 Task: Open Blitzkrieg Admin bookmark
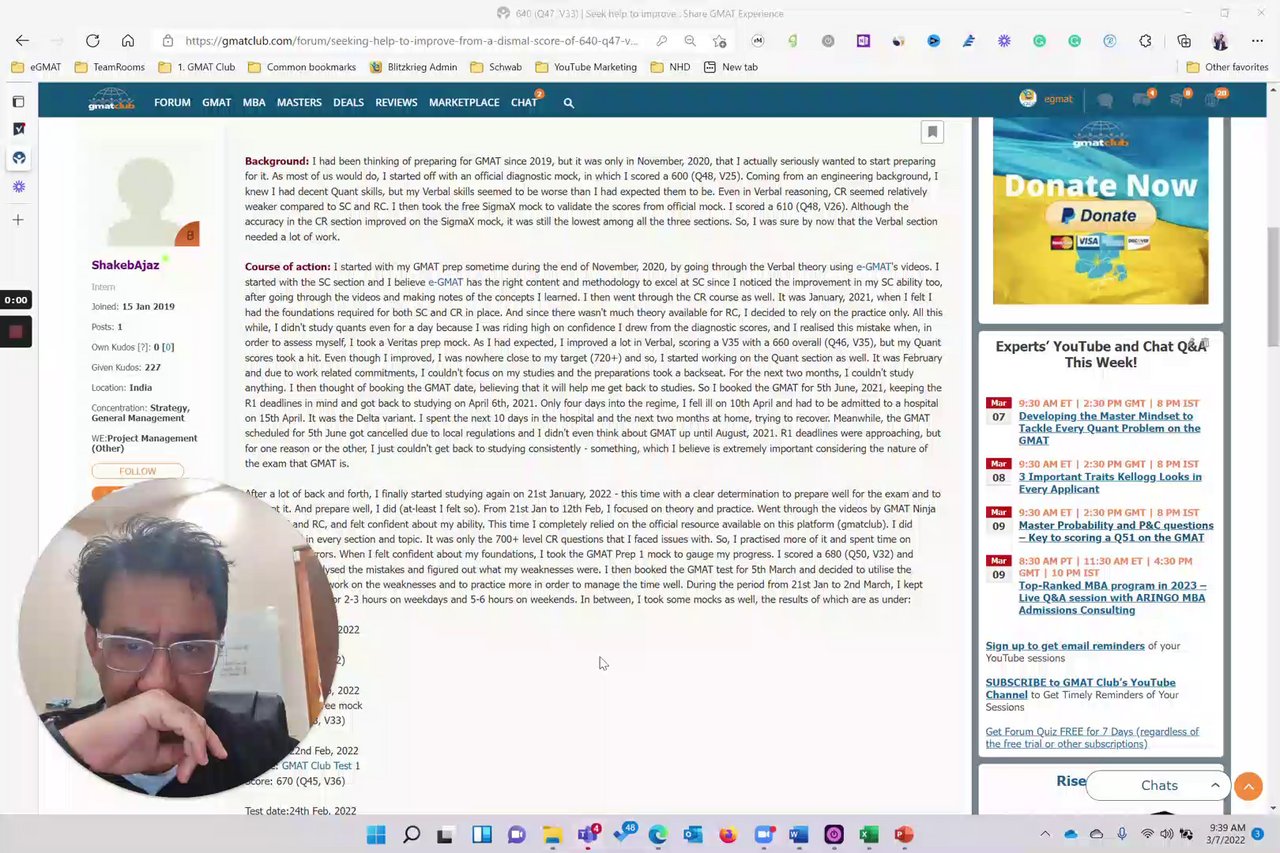[x=413, y=67]
